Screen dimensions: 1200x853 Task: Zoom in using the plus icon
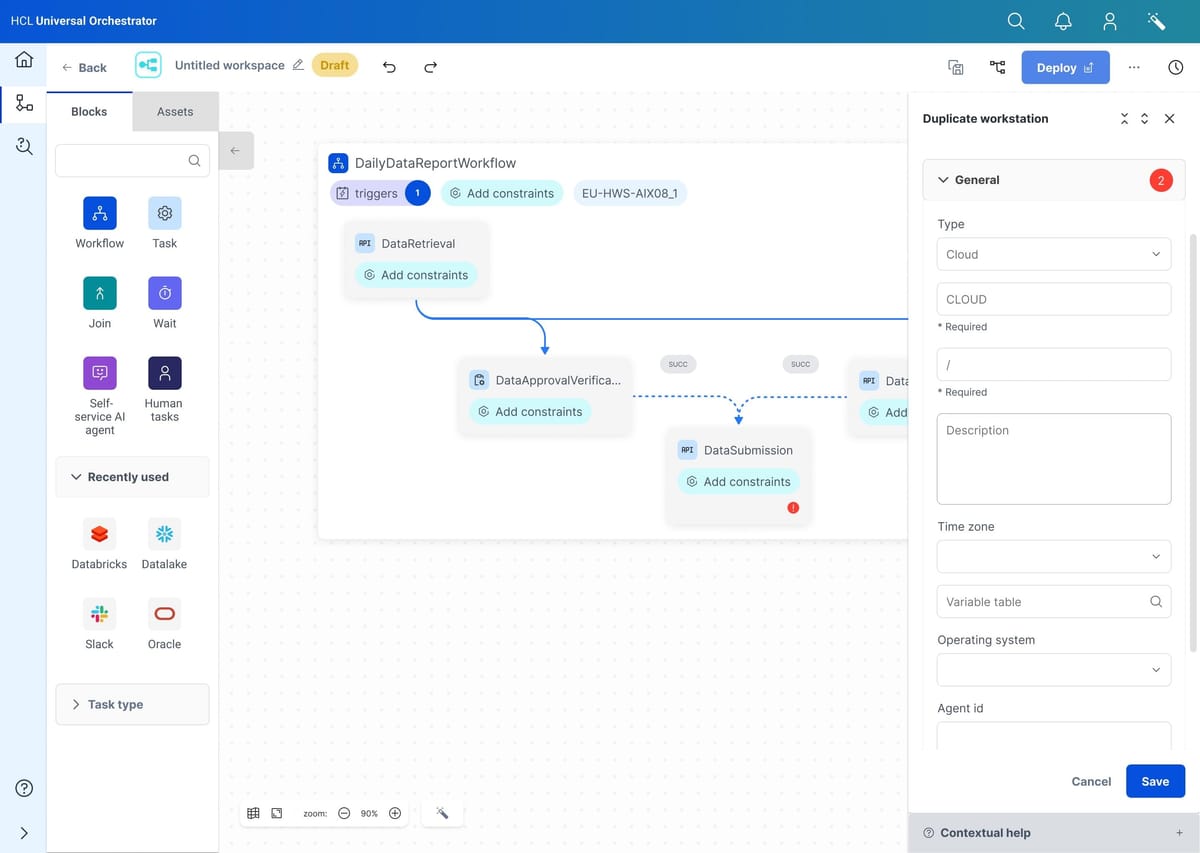(x=395, y=813)
